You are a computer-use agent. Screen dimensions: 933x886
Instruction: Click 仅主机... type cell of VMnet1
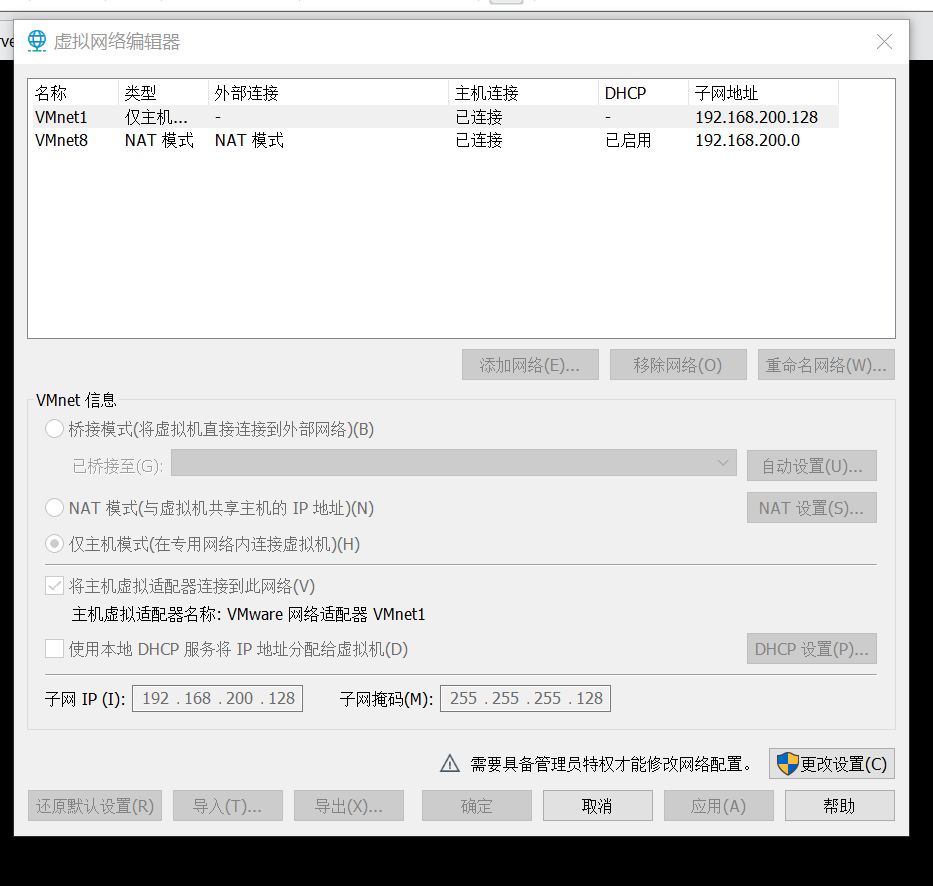pos(156,117)
